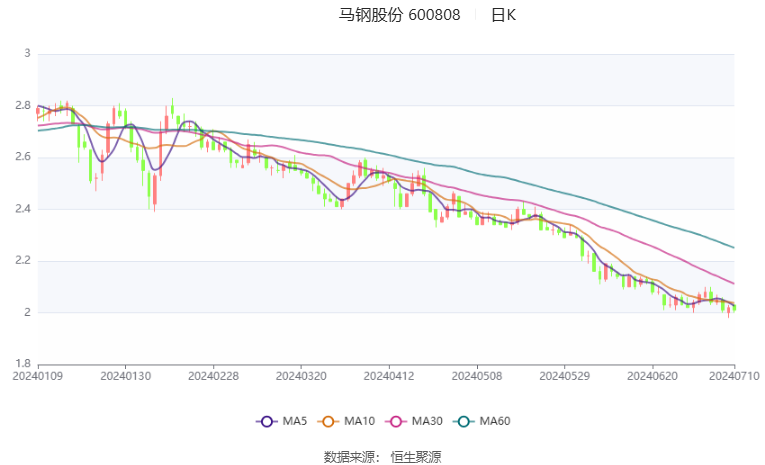Click the MA30 line's right end point
This screenshot has width=765, height=465.
[x=734, y=283]
